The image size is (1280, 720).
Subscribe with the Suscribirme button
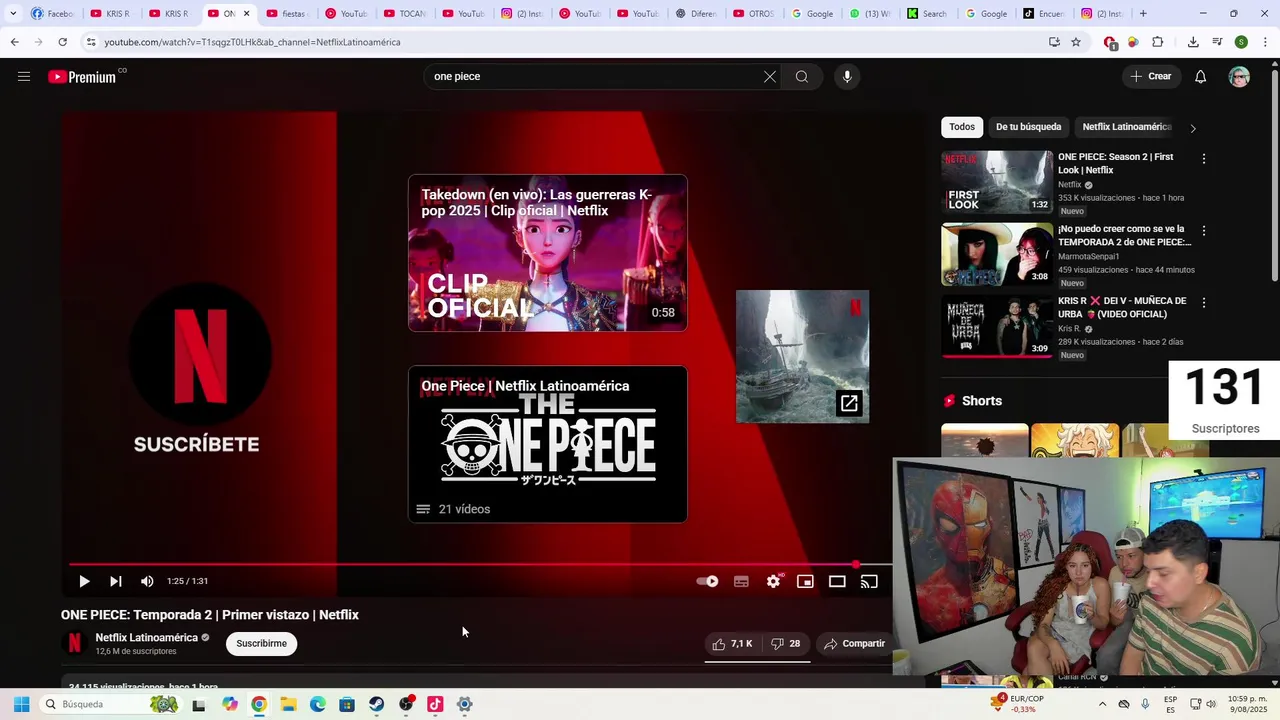261,644
